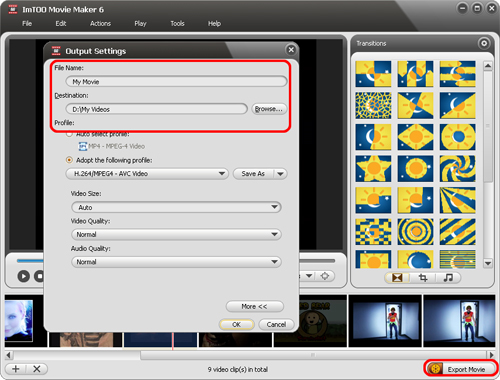Click the Destination path field
Viewport: 500px width, 380px height.
[x=156, y=109]
